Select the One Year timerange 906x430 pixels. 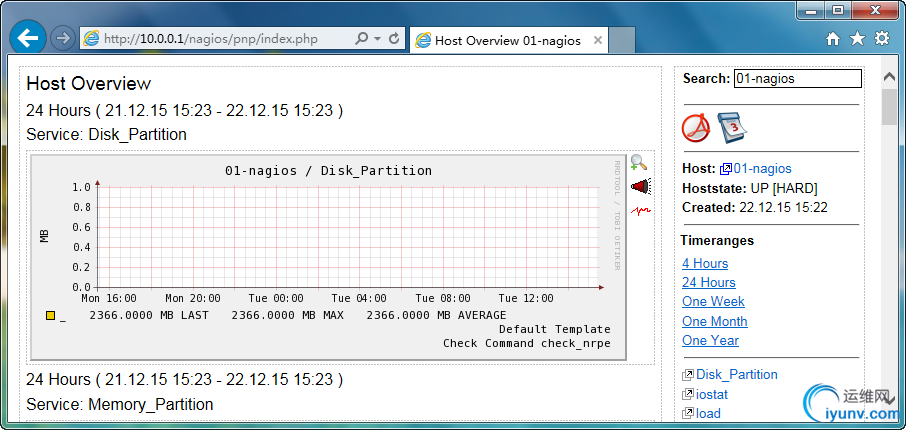click(x=710, y=340)
